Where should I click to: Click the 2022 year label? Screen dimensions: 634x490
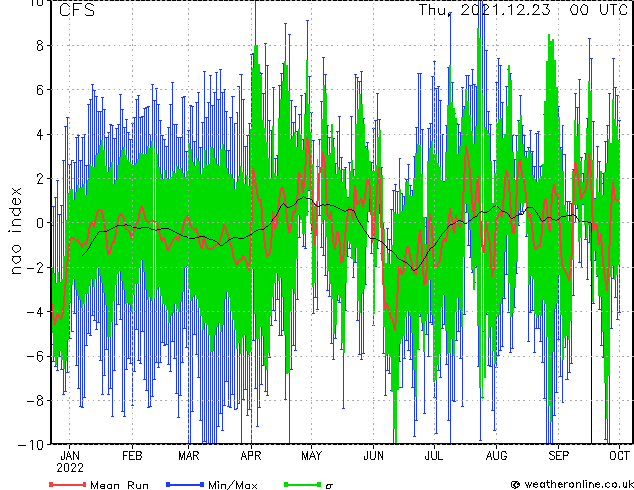pyautogui.click(x=70, y=468)
